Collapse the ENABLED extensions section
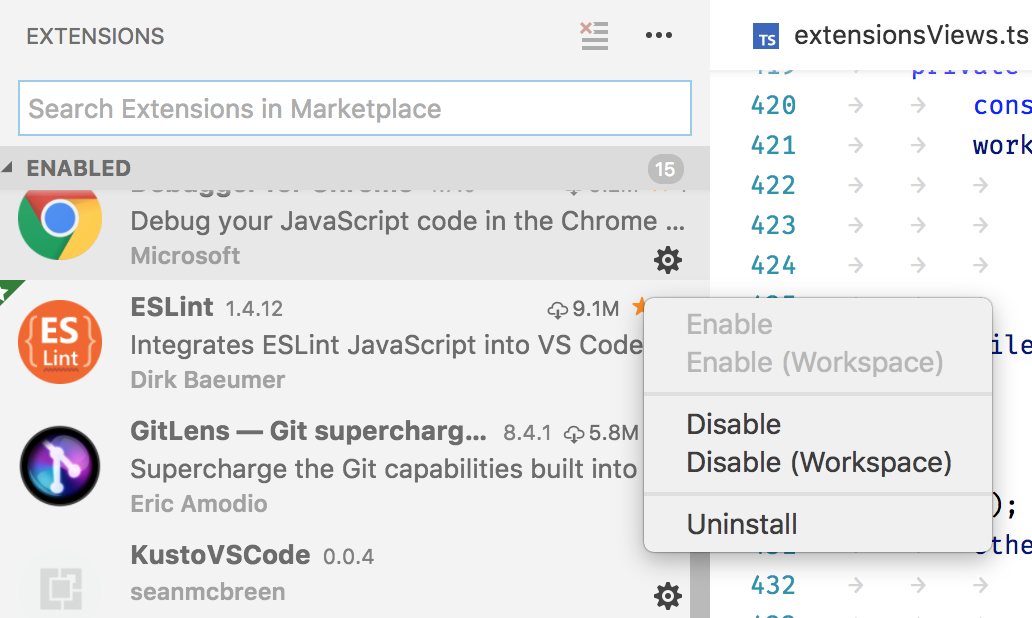1032x618 pixels. click(x=10, y=168)
